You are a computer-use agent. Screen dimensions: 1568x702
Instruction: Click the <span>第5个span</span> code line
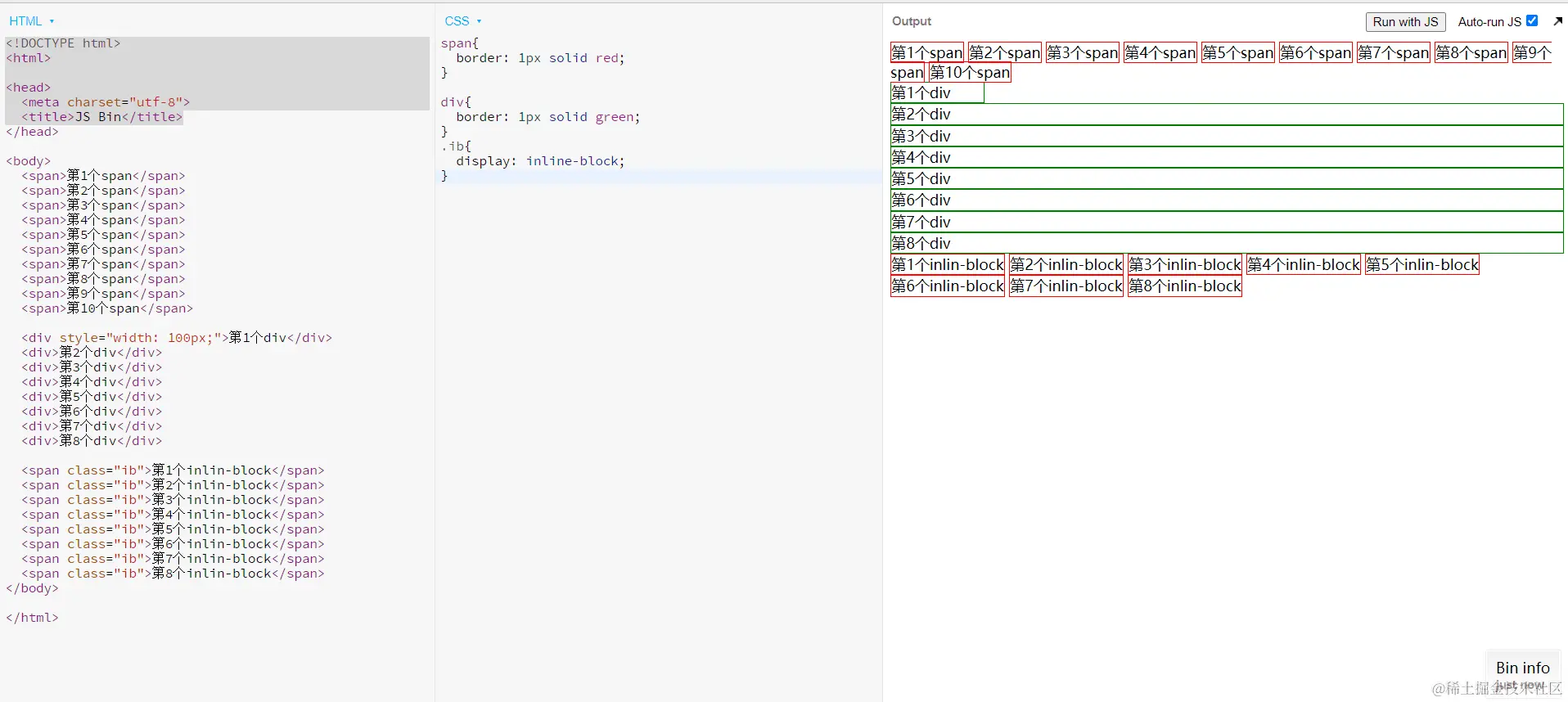[x=103, y=235]
